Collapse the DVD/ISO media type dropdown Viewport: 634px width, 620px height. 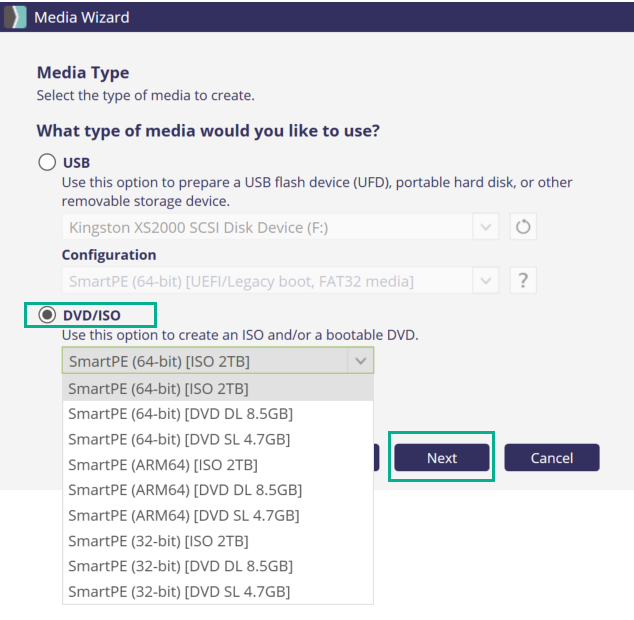coord(359,361)
